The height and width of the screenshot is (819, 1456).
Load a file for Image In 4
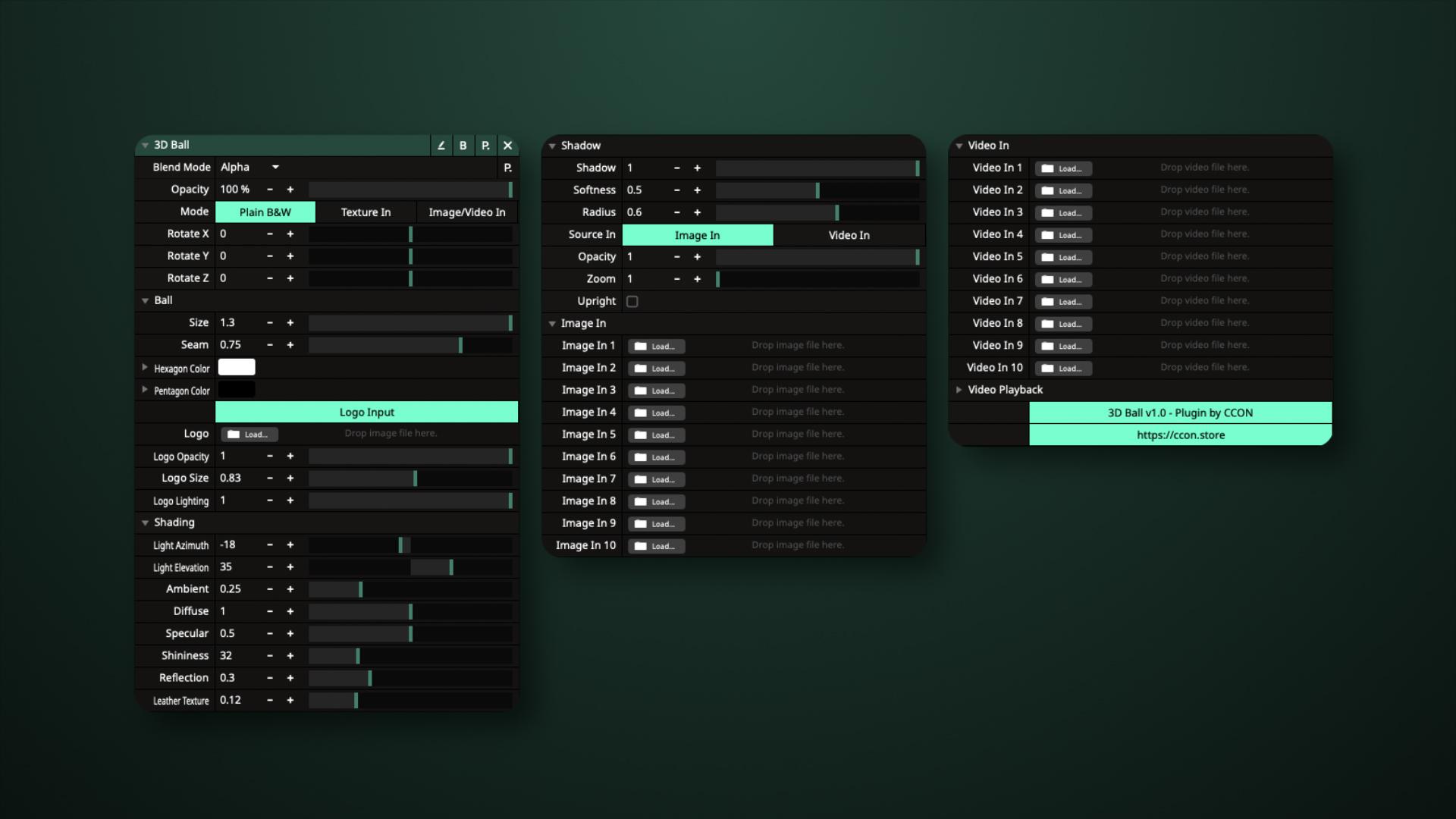657,413
